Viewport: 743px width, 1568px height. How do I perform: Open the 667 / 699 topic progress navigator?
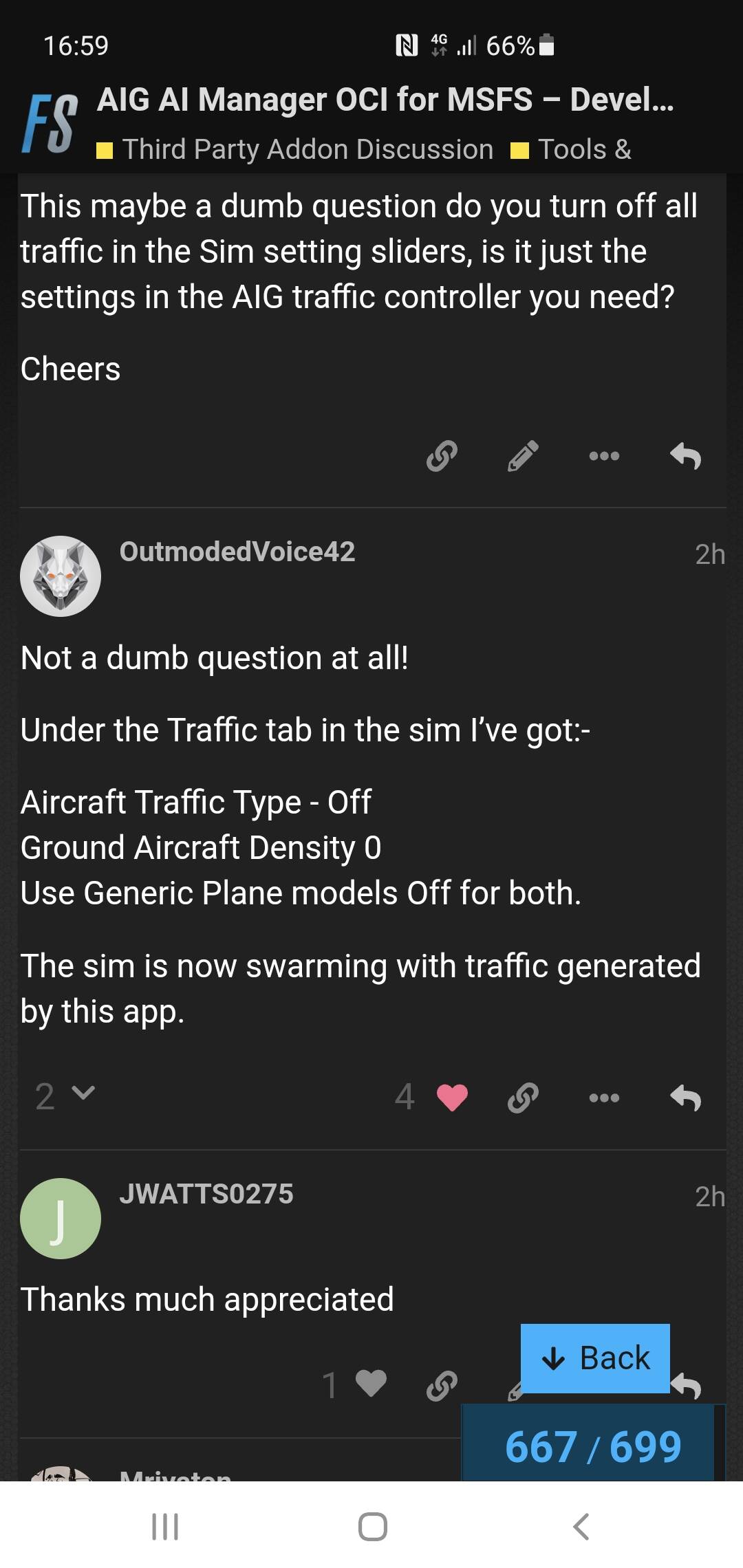[592, 1446]
